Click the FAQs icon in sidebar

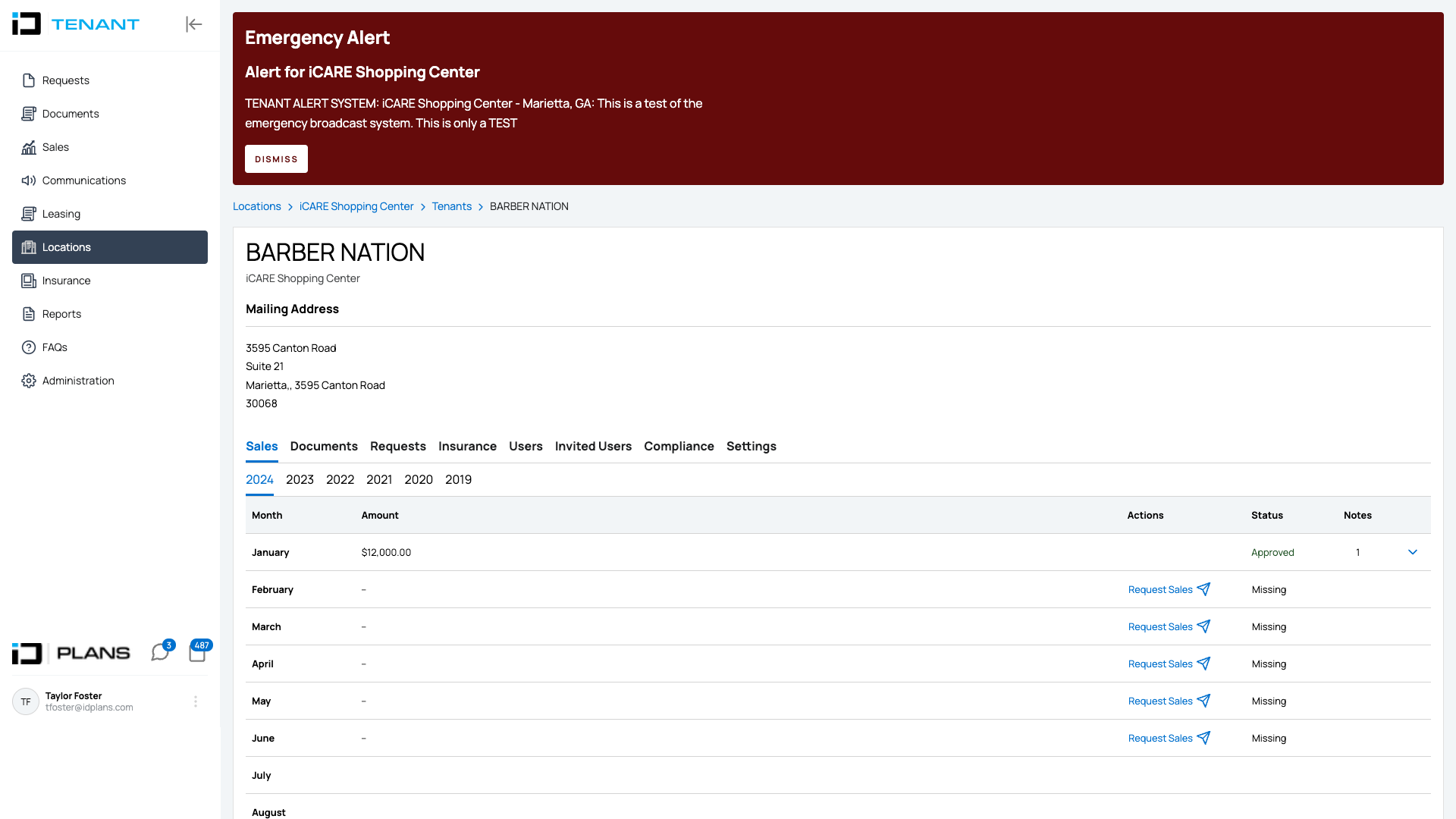pos(27,347)
